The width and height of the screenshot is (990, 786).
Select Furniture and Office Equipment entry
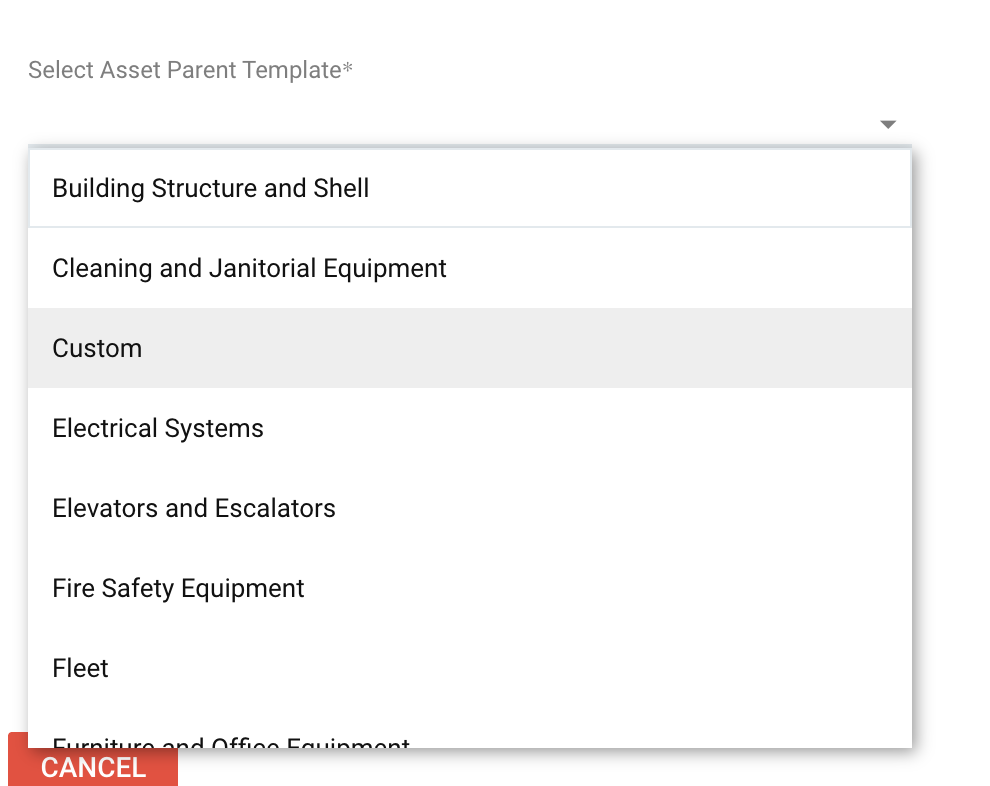tap(231, 742)
